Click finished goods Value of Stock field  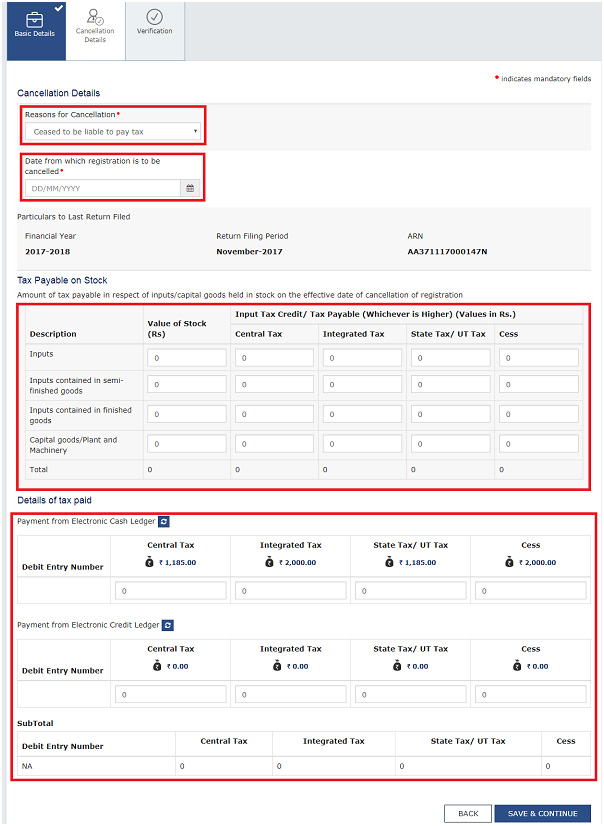187,414
